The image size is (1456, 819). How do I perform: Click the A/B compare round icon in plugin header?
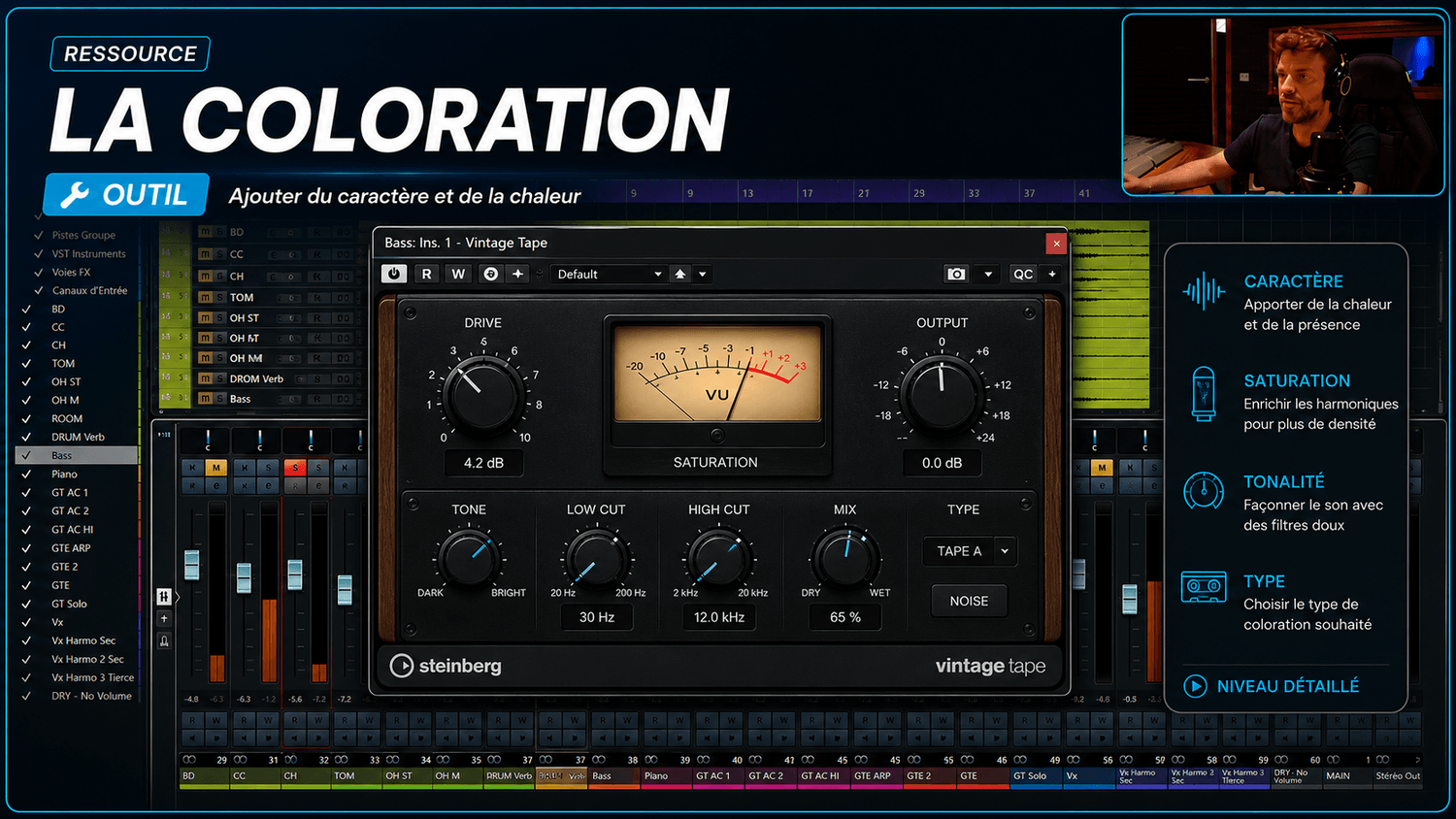(x=491, y=274)
